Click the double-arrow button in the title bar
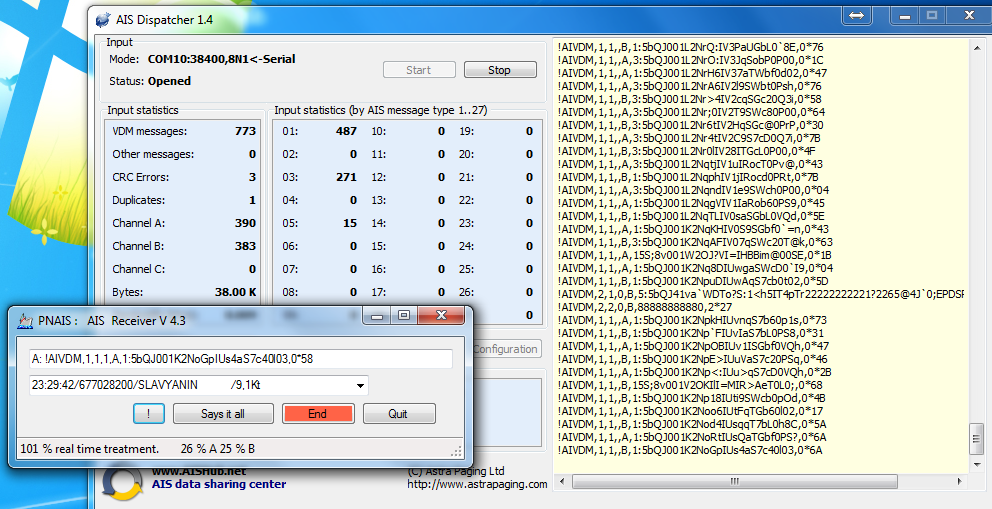 (x=857, y=15)
